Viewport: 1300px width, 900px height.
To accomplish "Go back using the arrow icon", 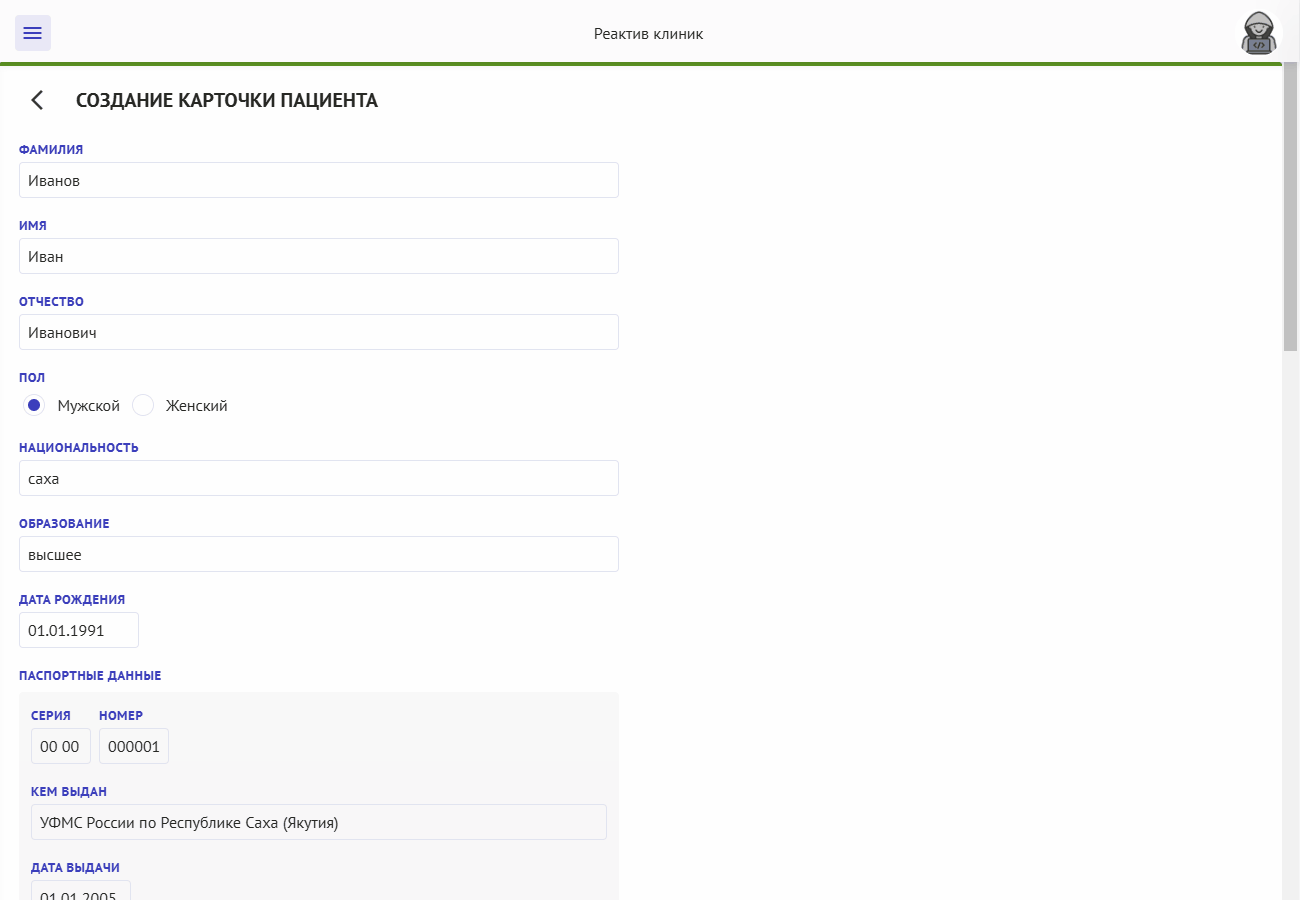I will point(37,100).
